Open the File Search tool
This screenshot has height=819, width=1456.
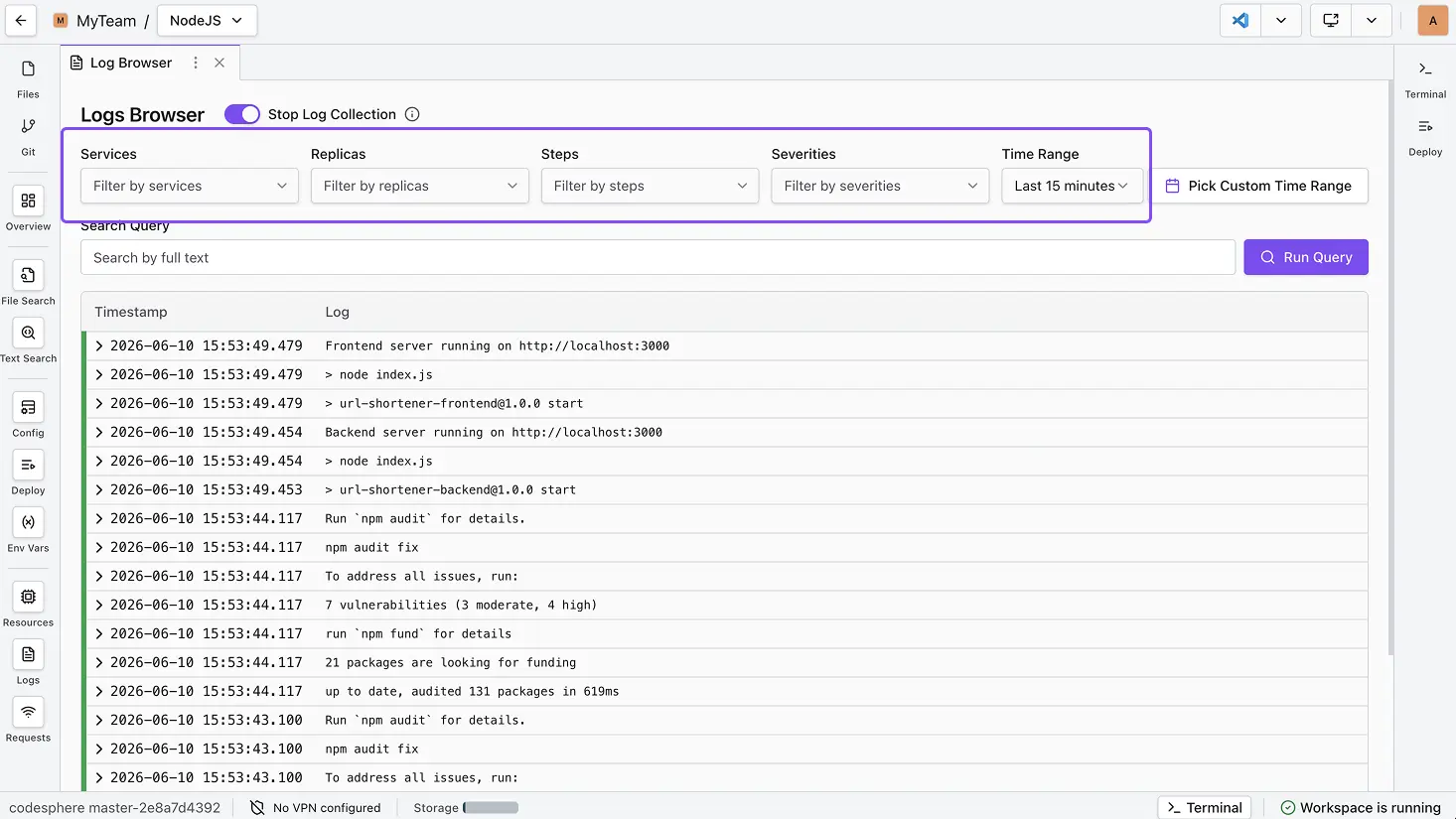pyautogui.click(x=28, y=284)
